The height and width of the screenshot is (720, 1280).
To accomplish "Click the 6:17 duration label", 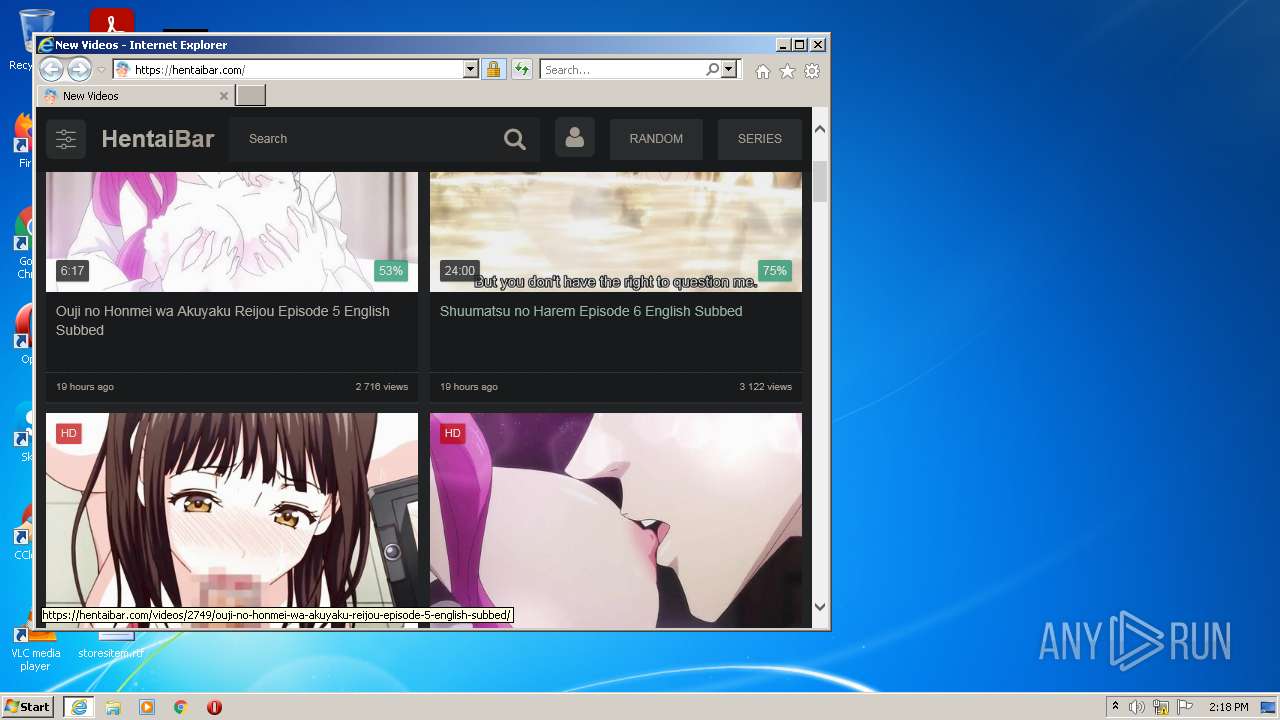I will click(72, 270).
